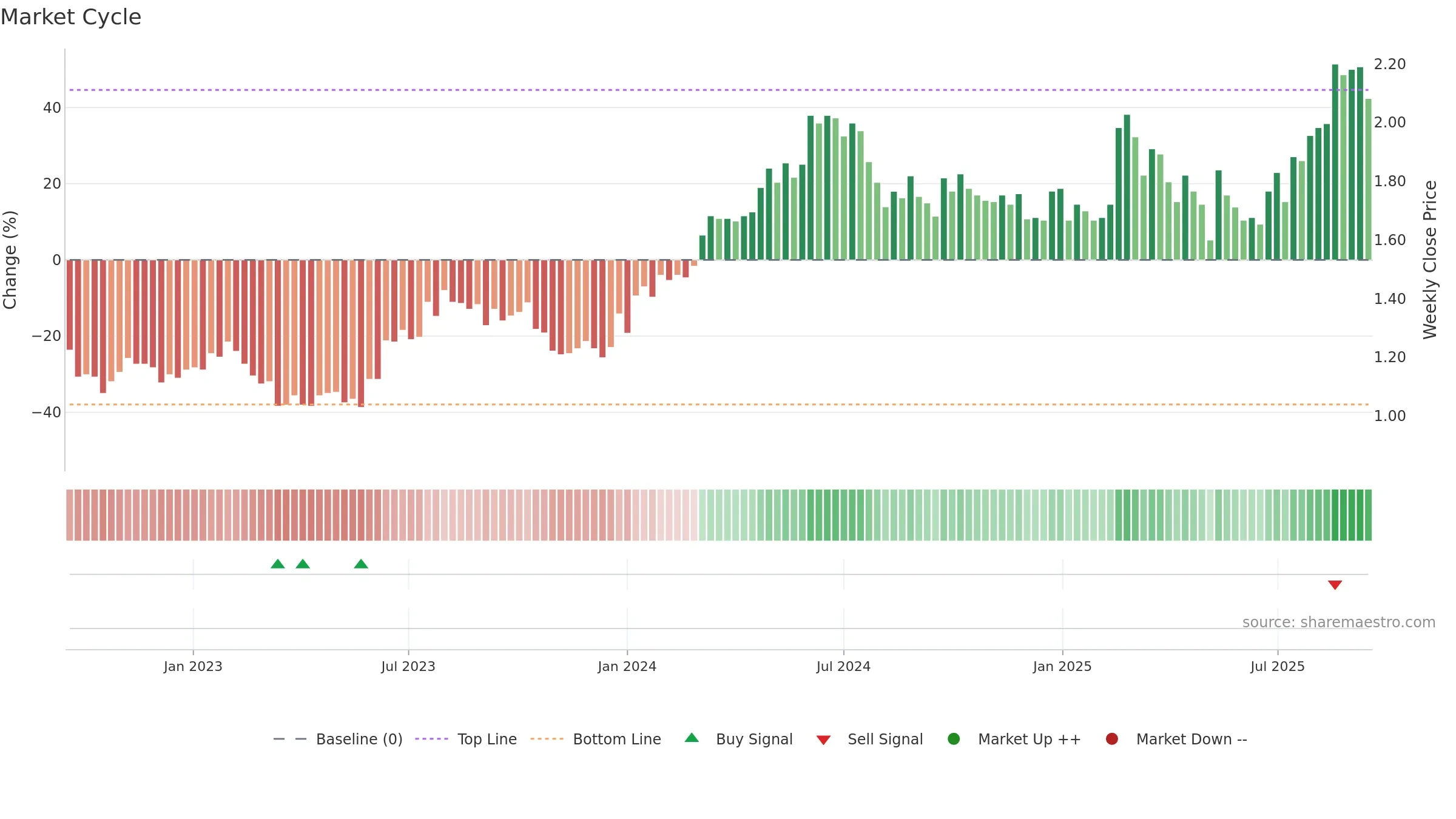Click the gray dashed Baseline legend swatch

pos(290,739)
